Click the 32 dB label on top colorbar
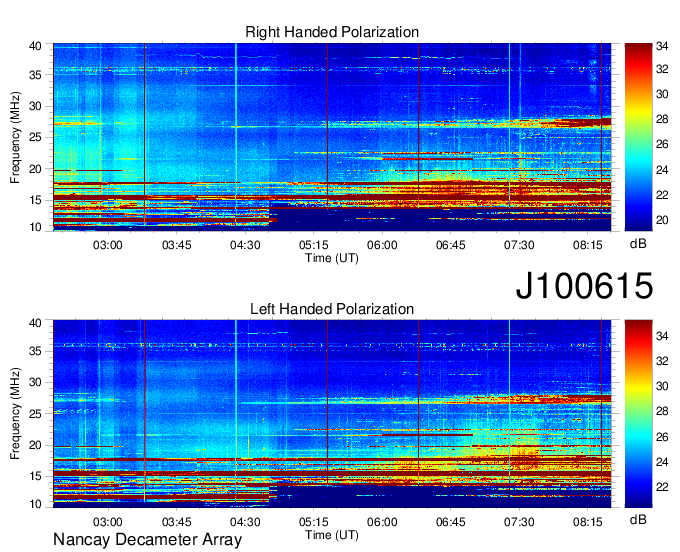Image resolution: width=680 pixels, height=552 pixels. tap(662, 69)
